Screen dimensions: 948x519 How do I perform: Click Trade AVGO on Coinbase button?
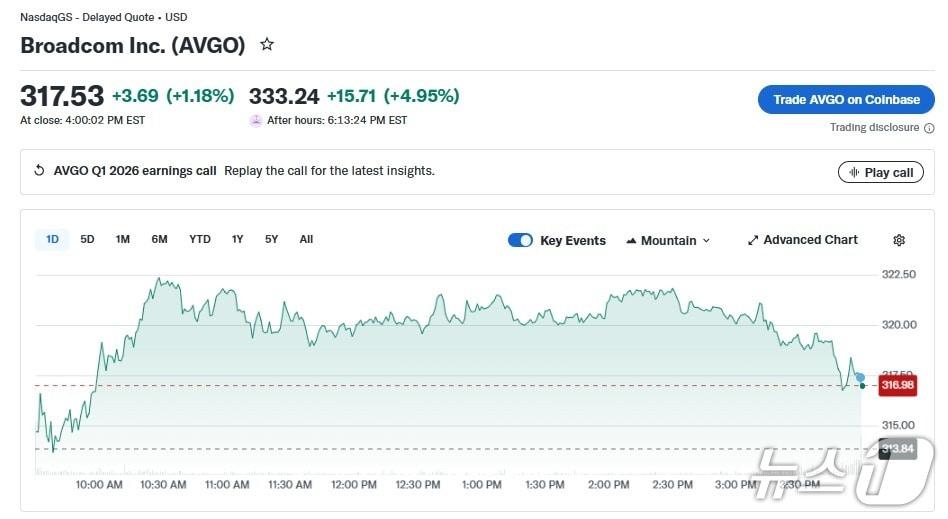(x=846, y=100)
